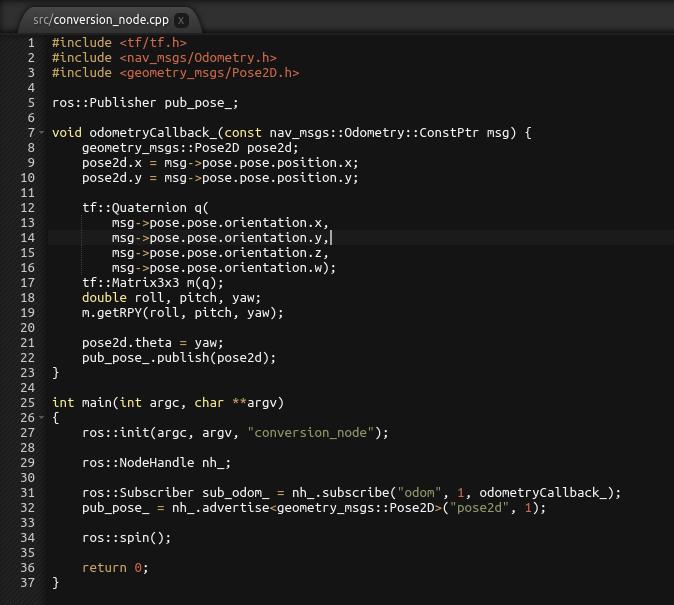This screenshot has height=605, width=674.
Task: Click on 'double roll, pitch, yaw;' line
Action: coord(171,298)
